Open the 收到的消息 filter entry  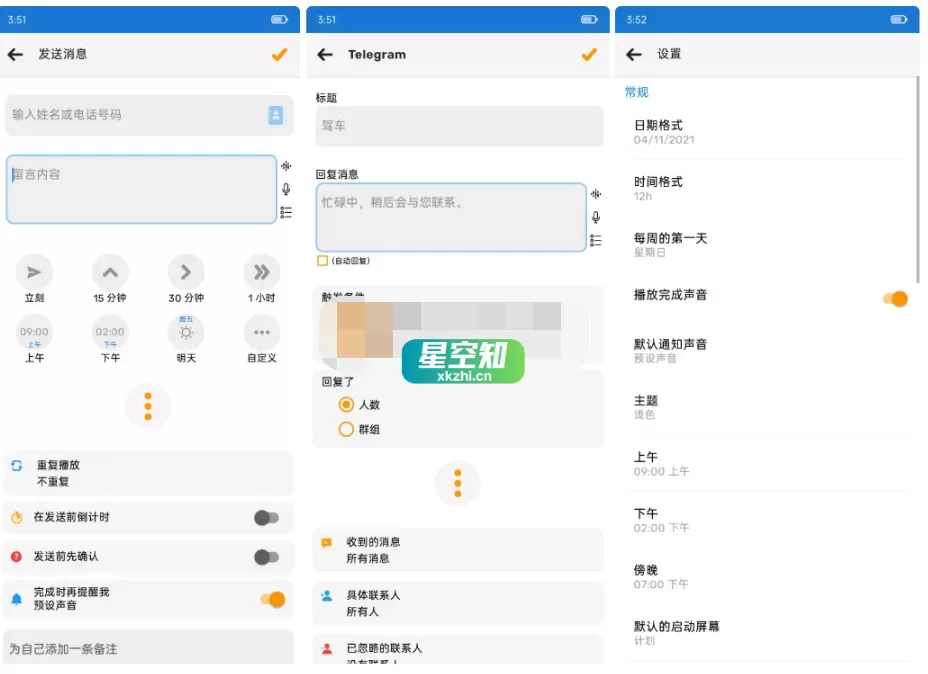click(456, 549)
